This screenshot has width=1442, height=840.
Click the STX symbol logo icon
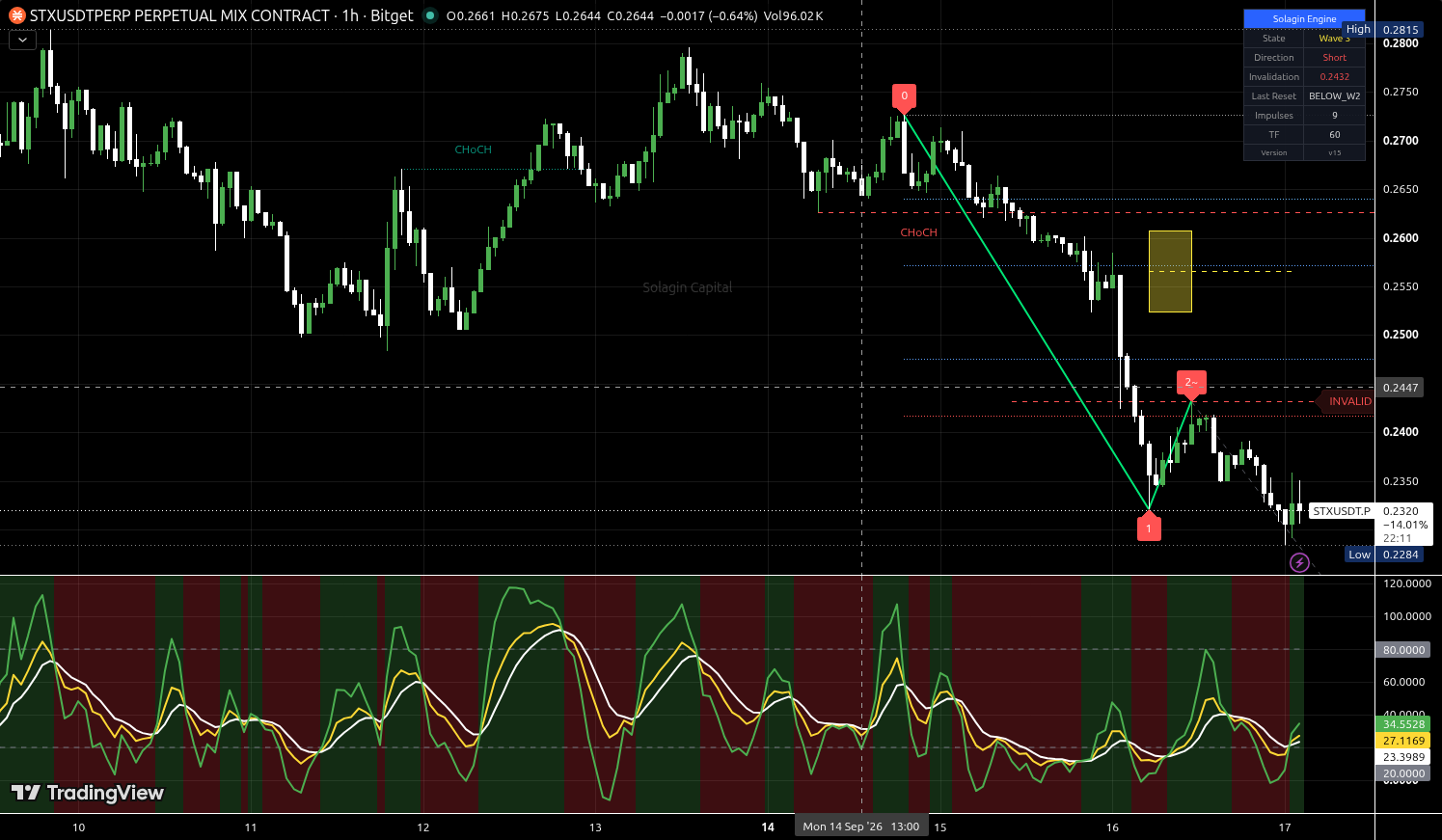(16, 15)
